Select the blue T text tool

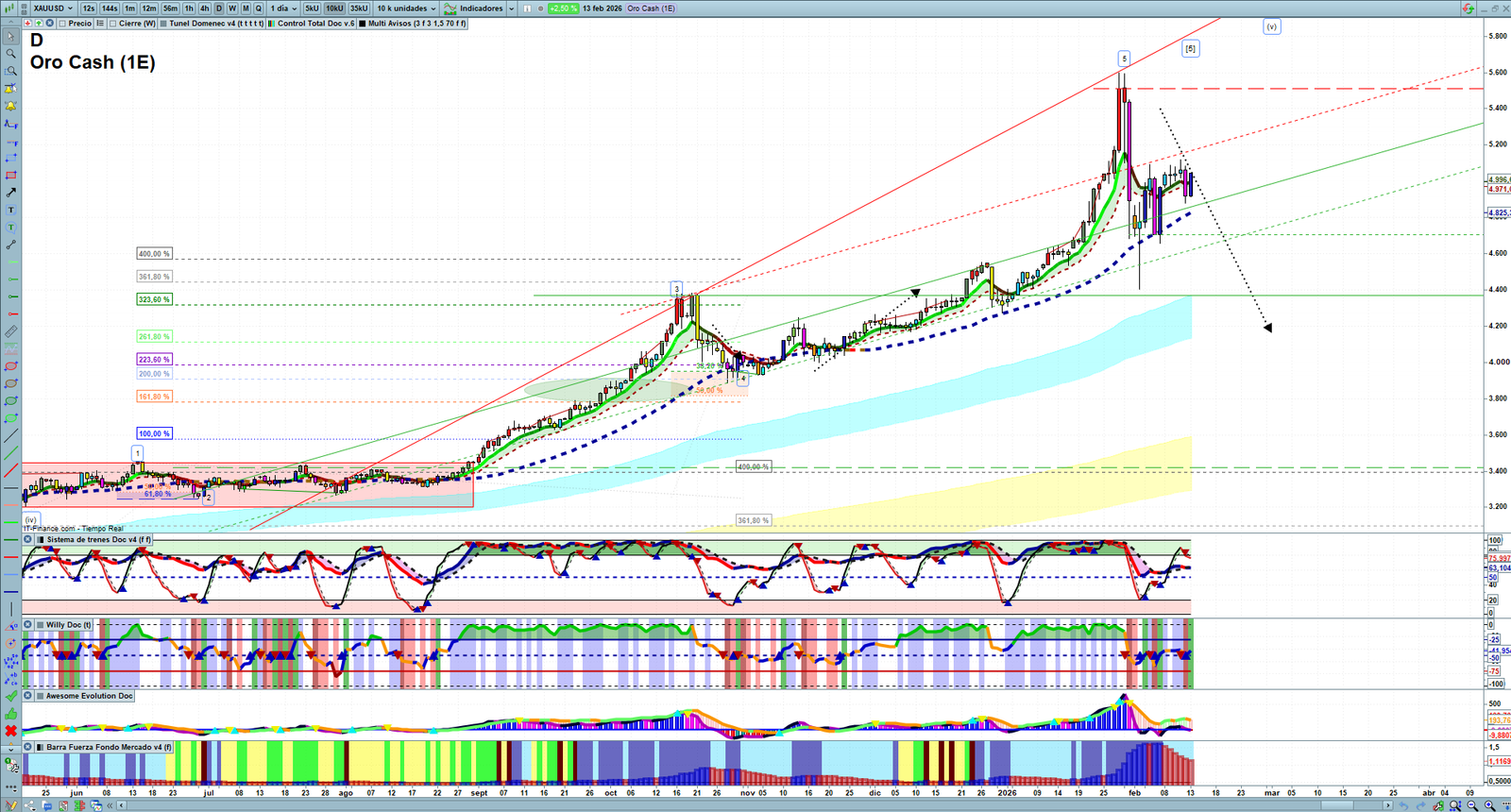point(10,210)
